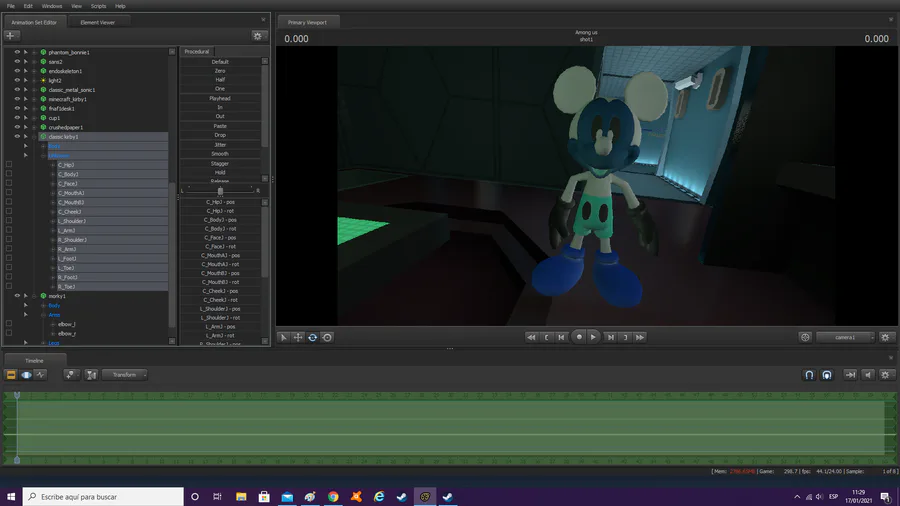900x506 pixels.
Task: Open the File menu
Action: 11,6
